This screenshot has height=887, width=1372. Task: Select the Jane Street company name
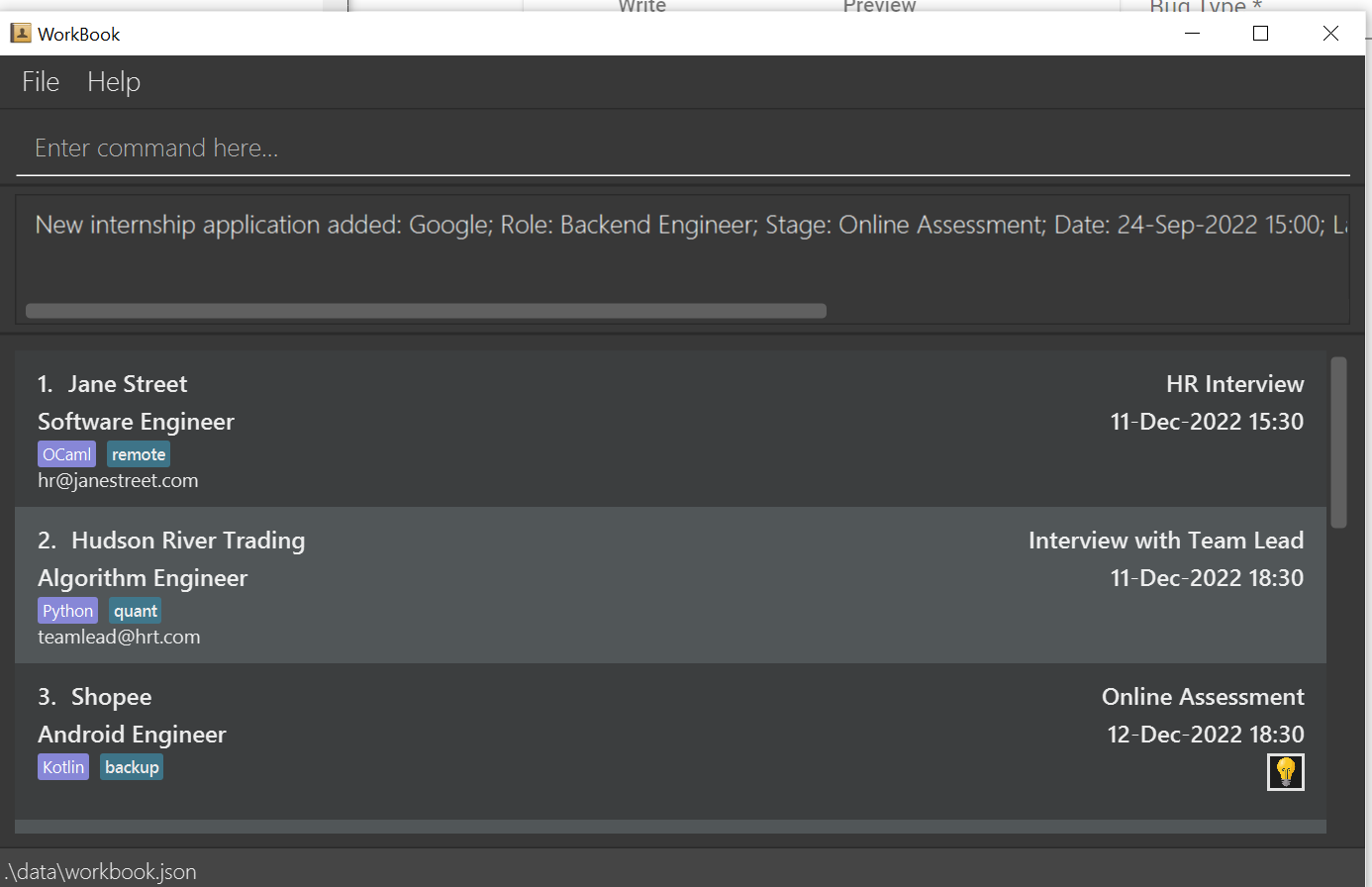128,384
